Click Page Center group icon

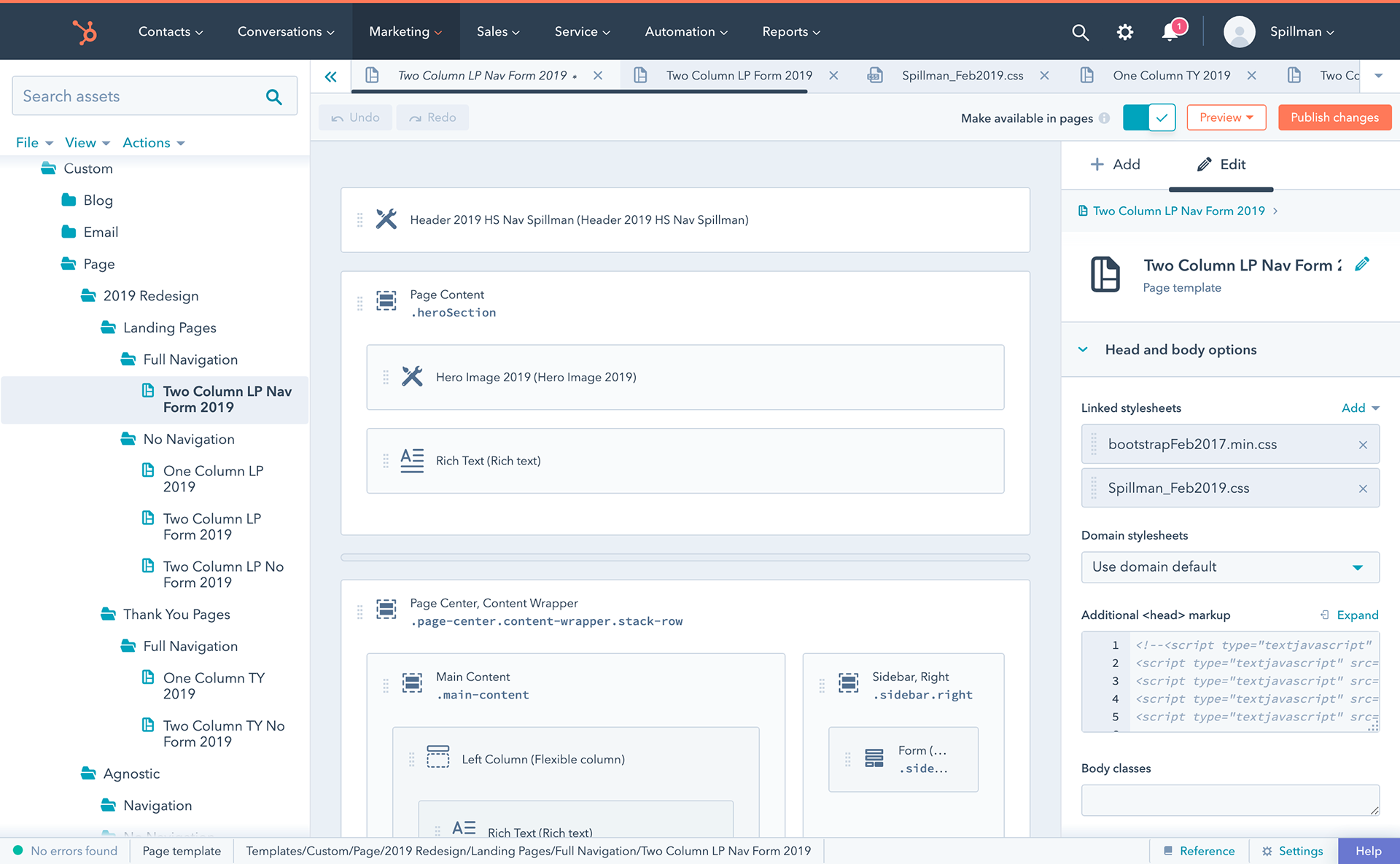tap(386, 609)
